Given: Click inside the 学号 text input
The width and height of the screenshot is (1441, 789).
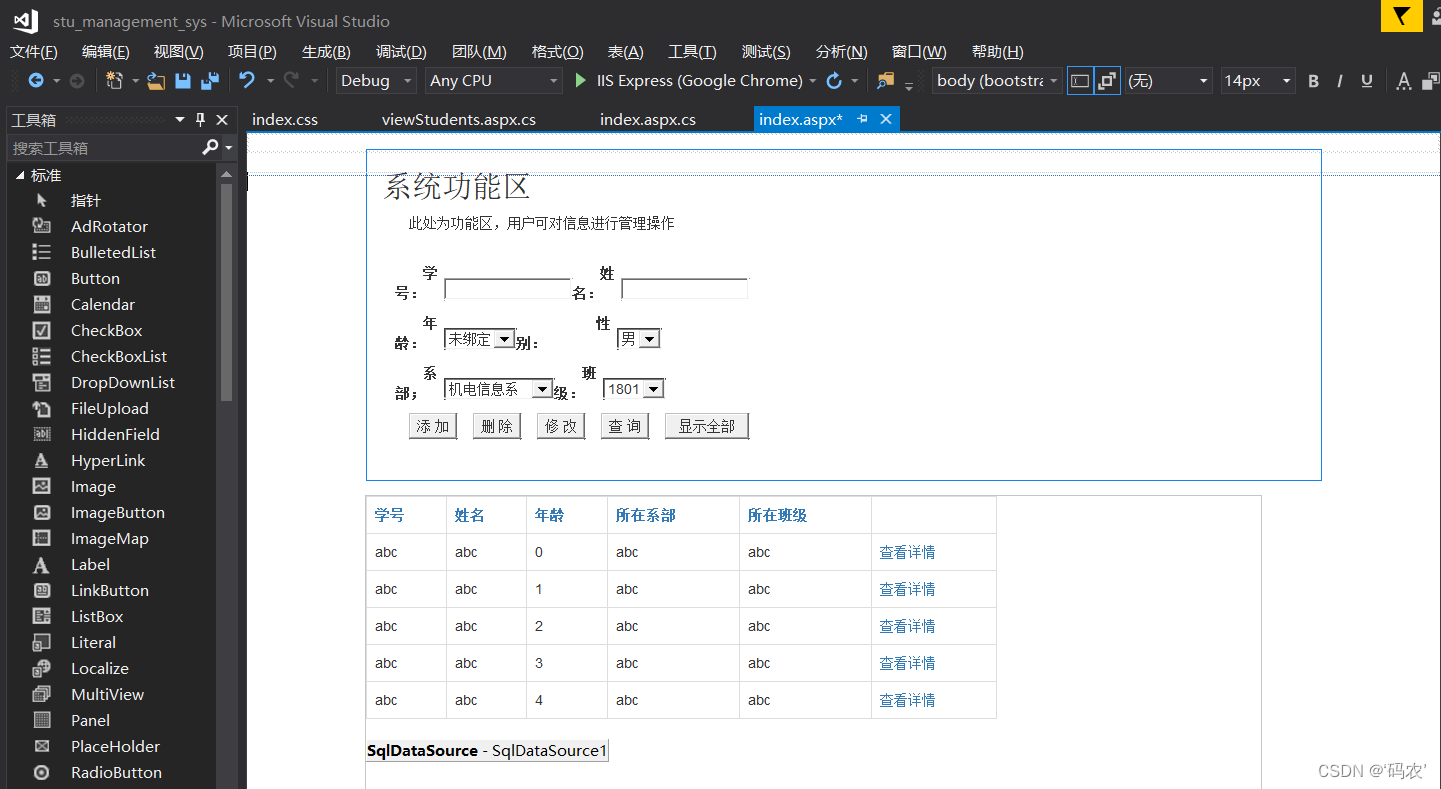Looking at the screenshot, I should tap(507, 289).
